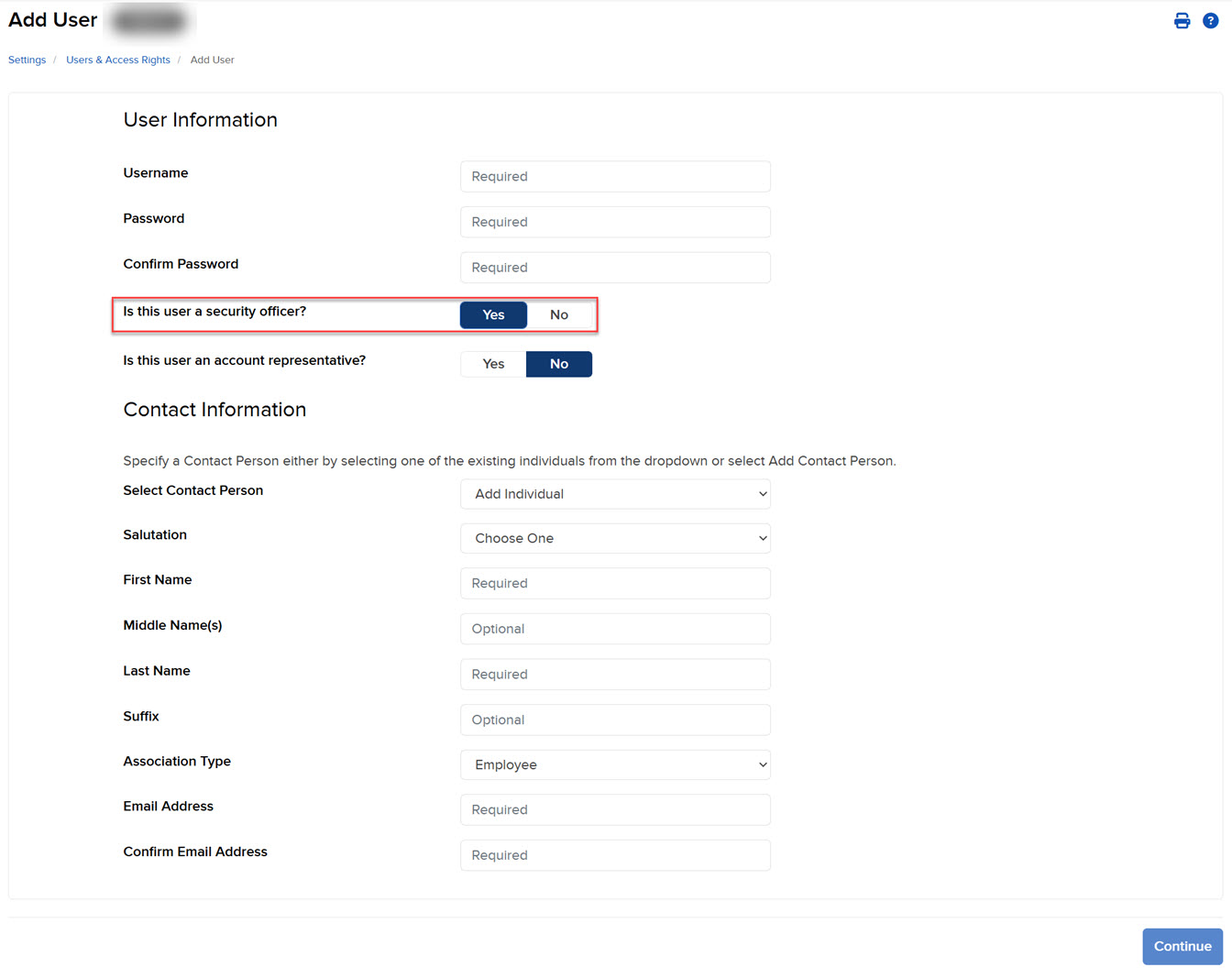Select the Confirm Password field
Image resolution: width=1232 pixels, height=978 pixels.
coord(614,267)
